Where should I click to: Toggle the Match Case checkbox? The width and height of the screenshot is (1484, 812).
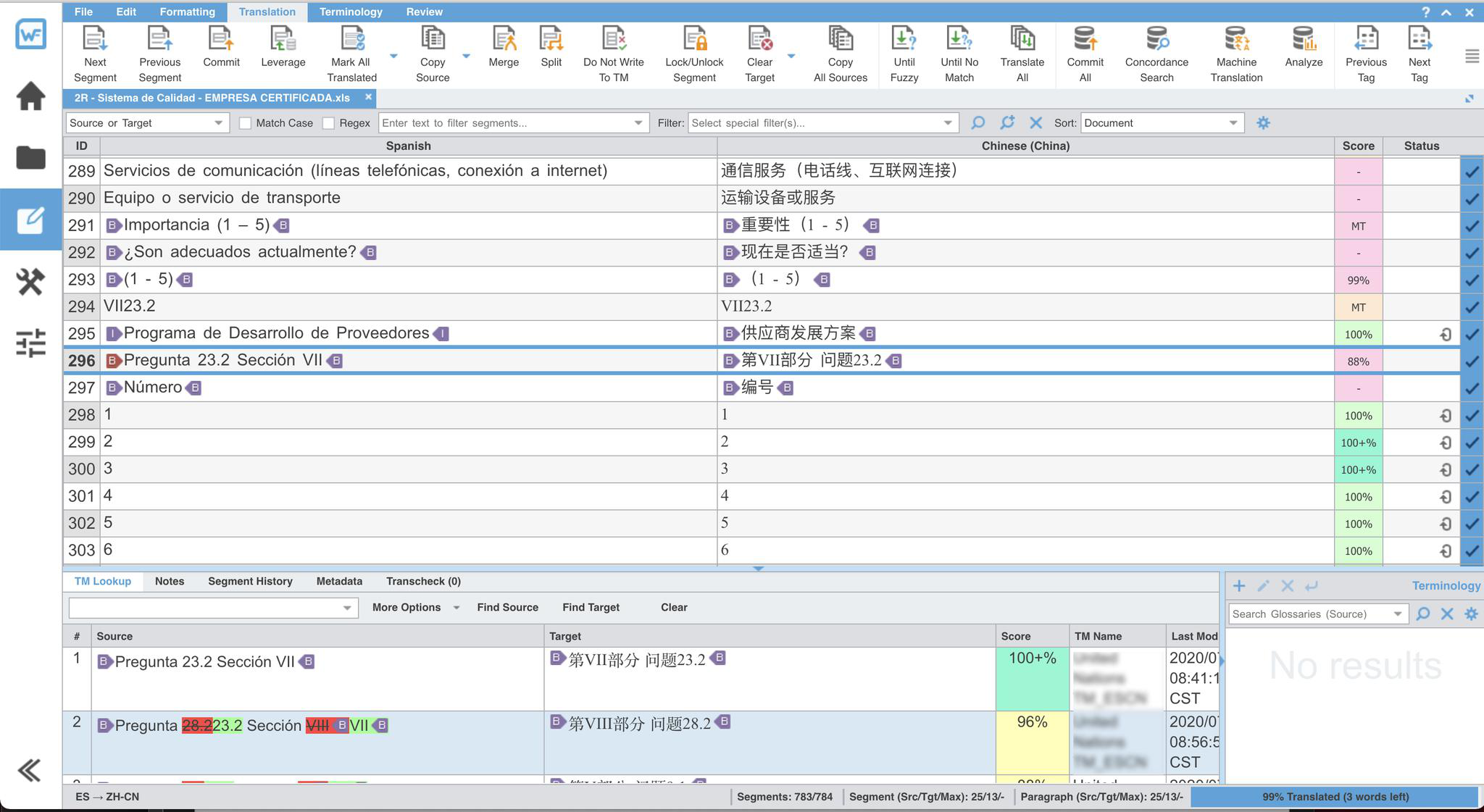[245, 123]
